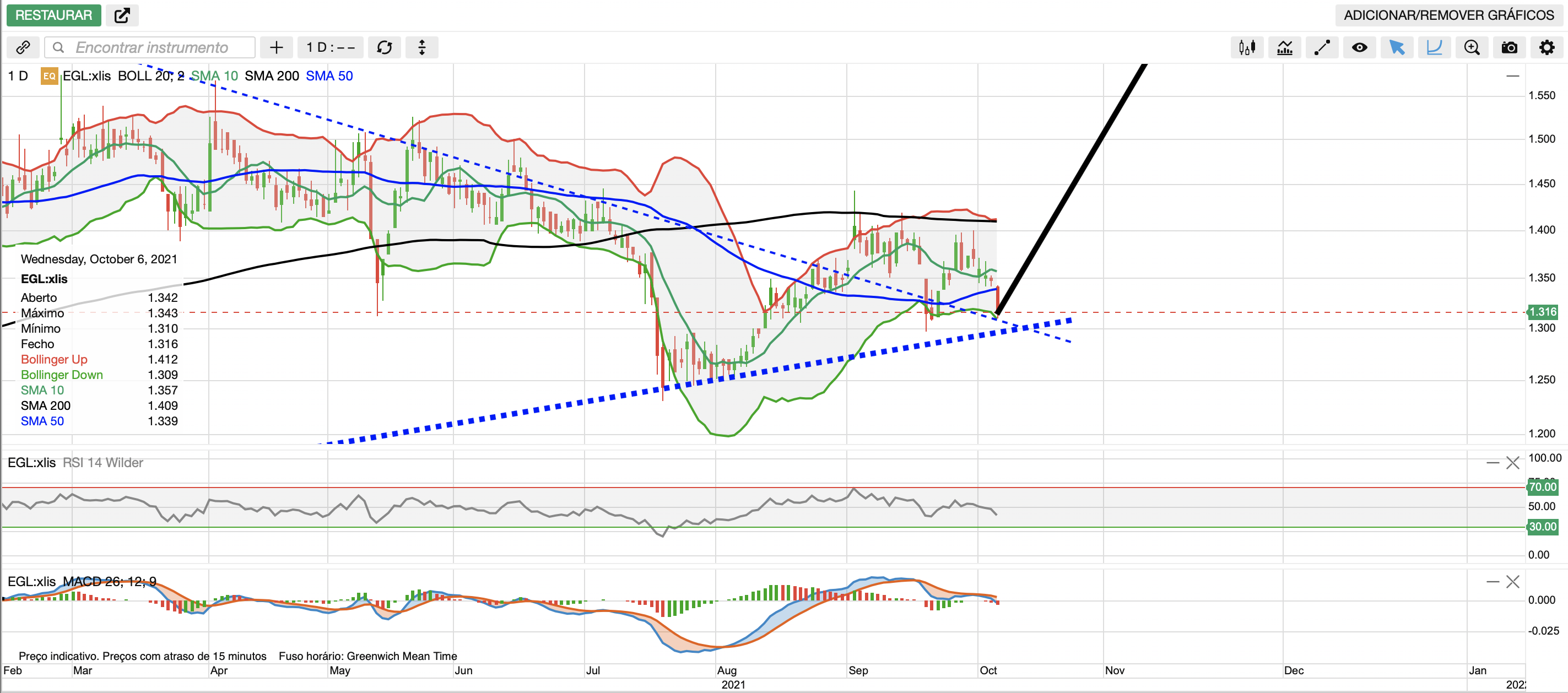Image resolution: width=1568 pixels, height=693 pixels.
Task: Click the refresh chart icon
Action: [x=384, y=47]
